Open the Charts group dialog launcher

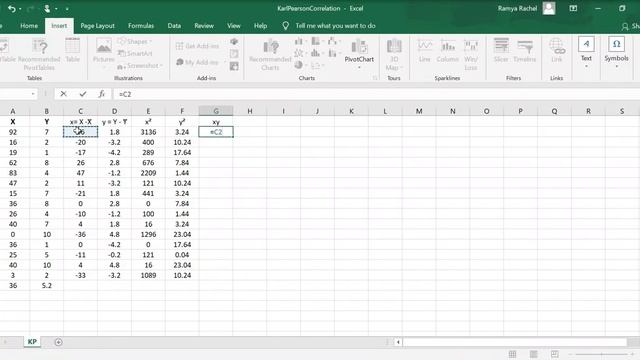tap(375, 78)
